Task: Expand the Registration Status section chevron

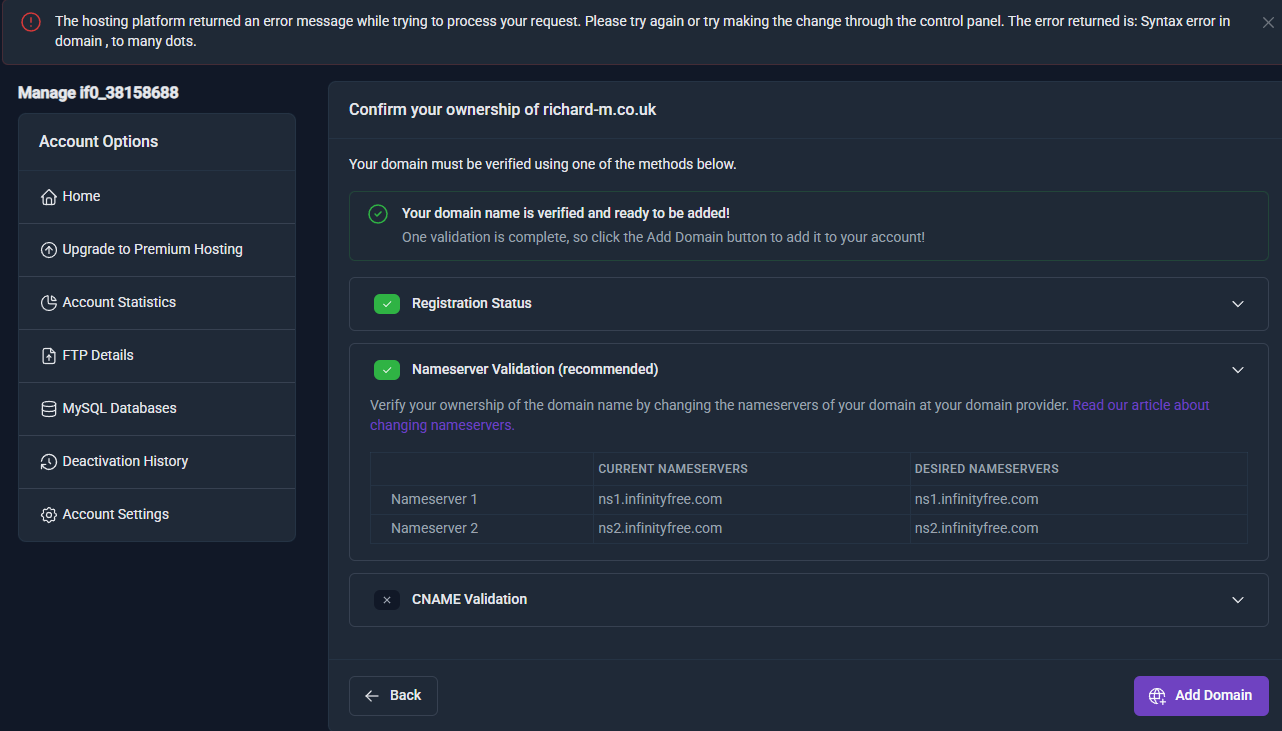Action: [x=1238, y=304]
